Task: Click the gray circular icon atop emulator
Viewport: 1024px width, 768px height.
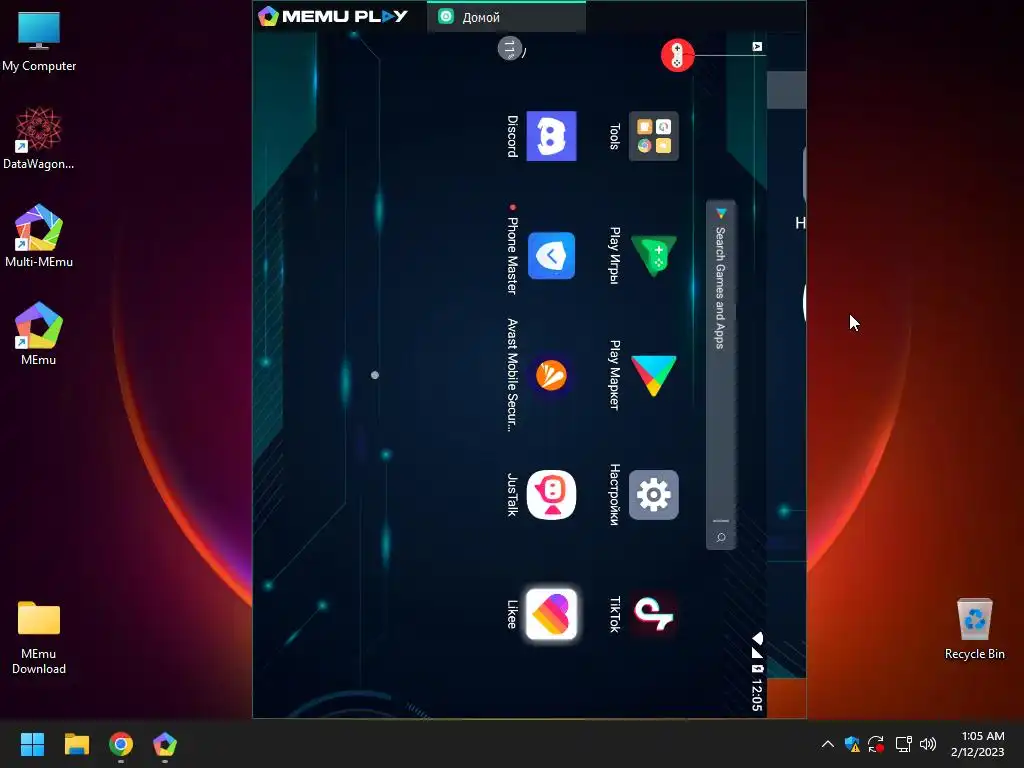Action: pos(509,48)
